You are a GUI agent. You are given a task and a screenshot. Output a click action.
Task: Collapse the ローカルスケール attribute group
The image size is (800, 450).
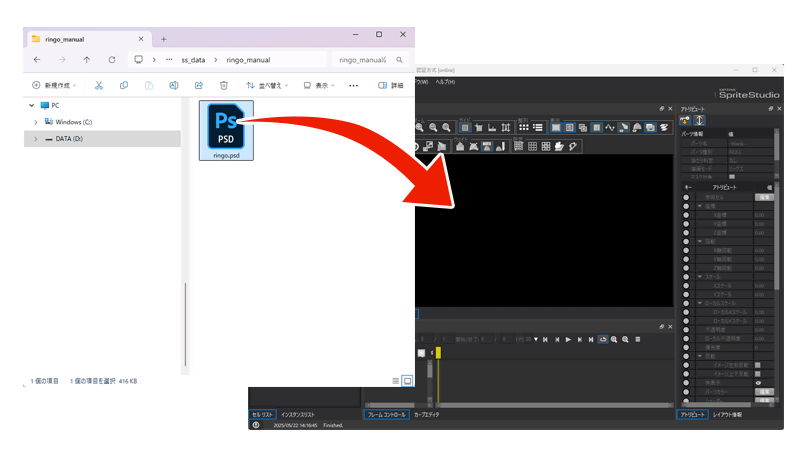coord(700,303)
